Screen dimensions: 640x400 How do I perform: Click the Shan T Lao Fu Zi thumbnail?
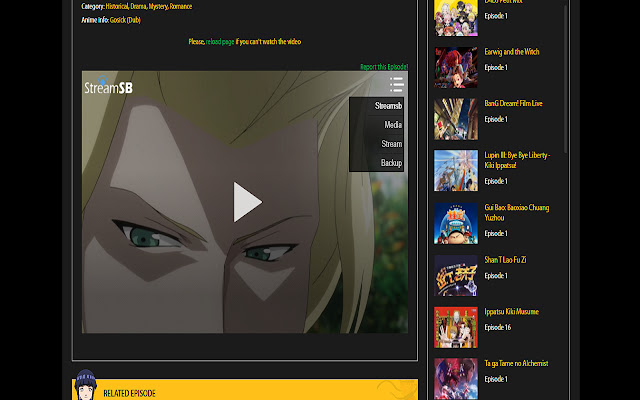pyautogui.click(x=456, y=276)
